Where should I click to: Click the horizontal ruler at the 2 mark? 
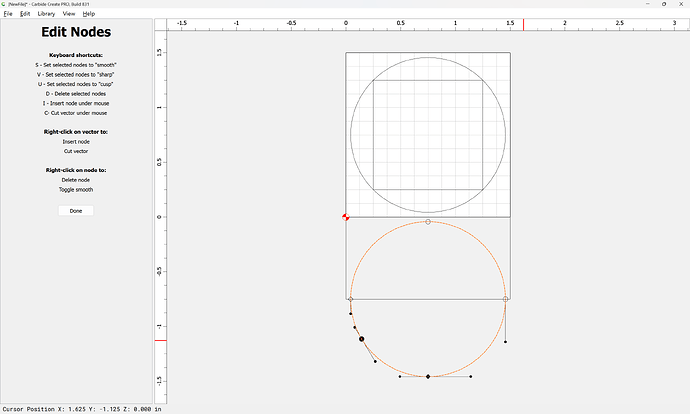coord(564,22)
